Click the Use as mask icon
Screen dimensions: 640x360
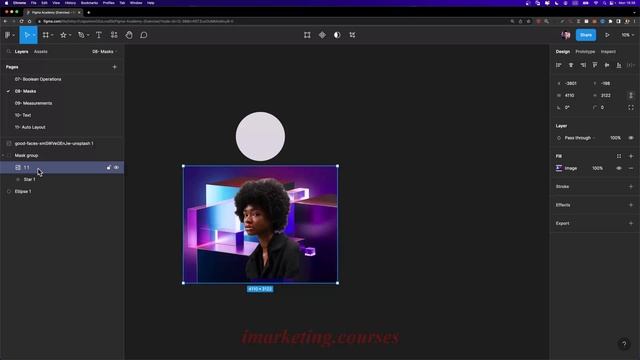click(x=337, y=35)
